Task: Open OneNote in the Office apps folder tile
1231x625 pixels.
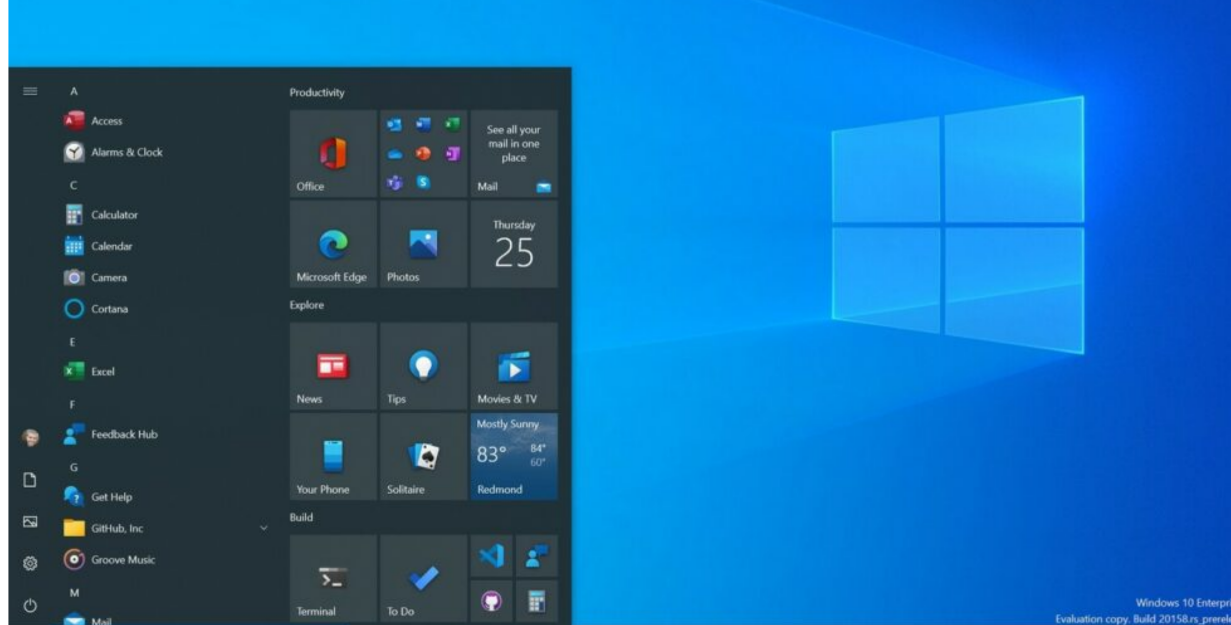Action: [452, 154]
